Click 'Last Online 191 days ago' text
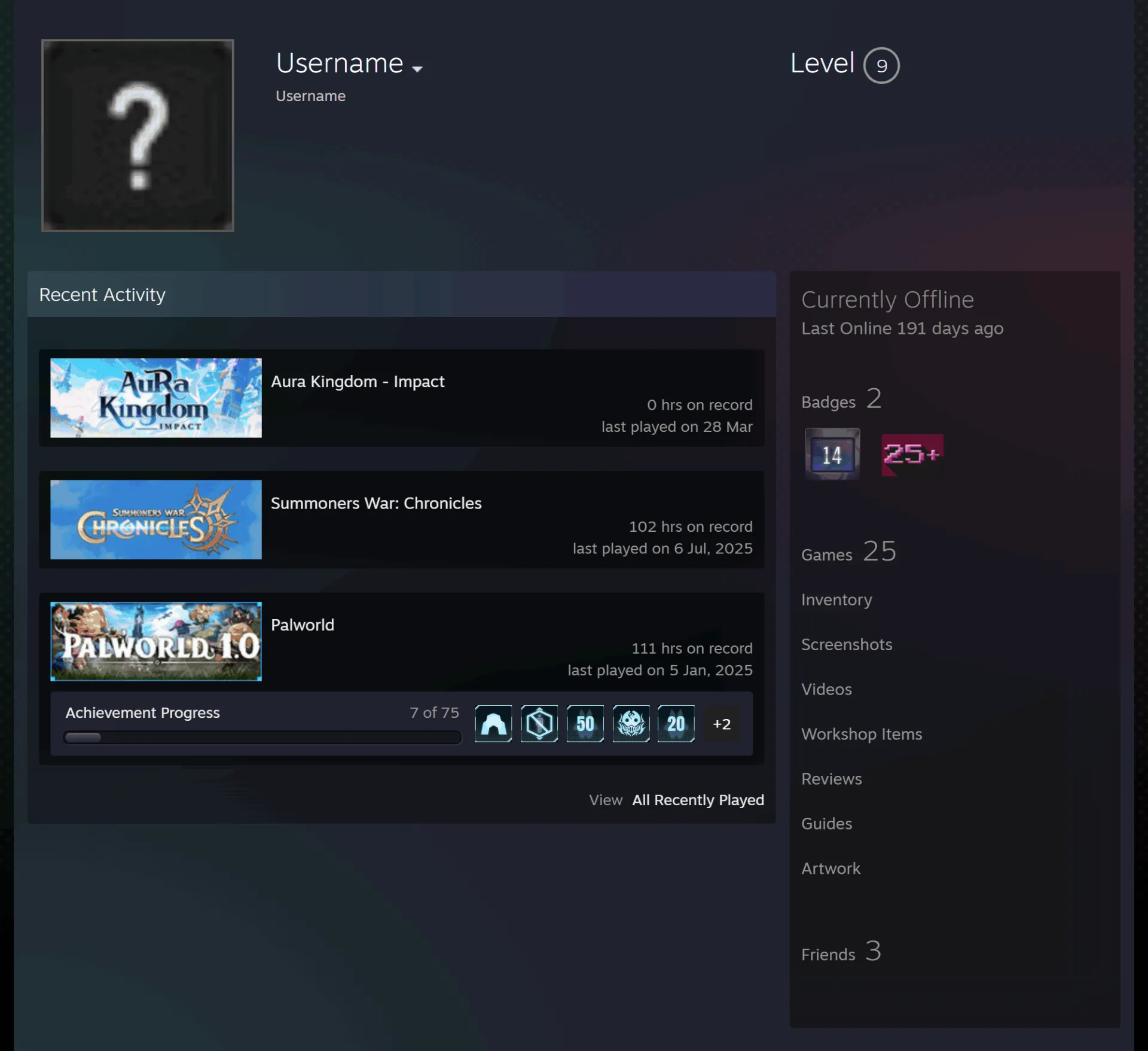The image size is (1148, 1051). (x=902, y=328)
